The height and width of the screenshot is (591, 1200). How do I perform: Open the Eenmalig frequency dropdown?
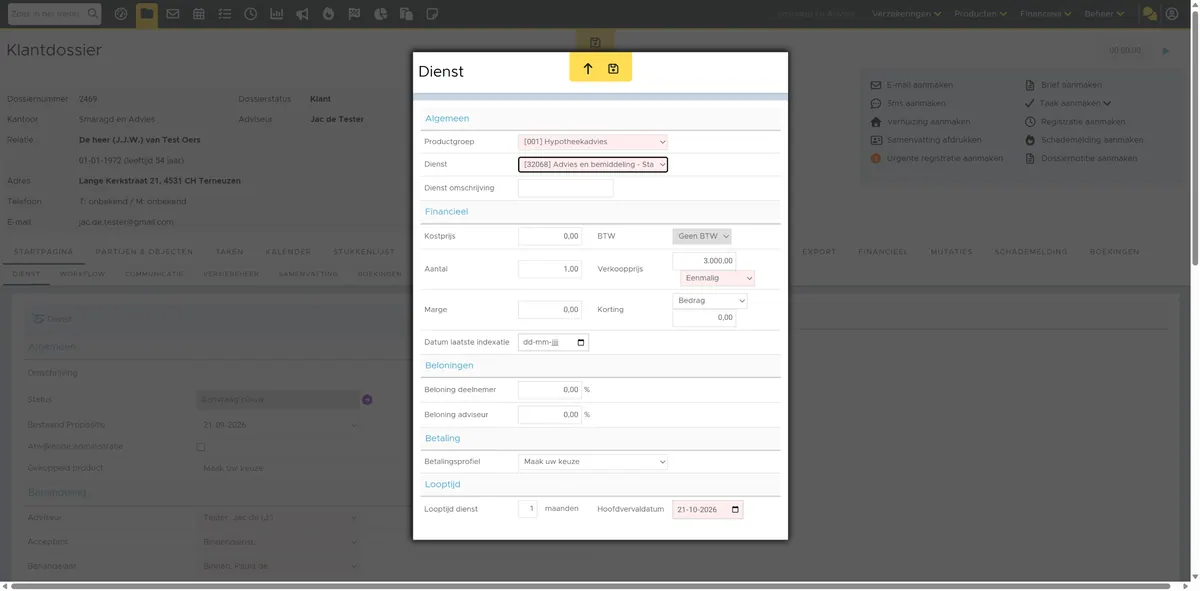pos(718,278)
